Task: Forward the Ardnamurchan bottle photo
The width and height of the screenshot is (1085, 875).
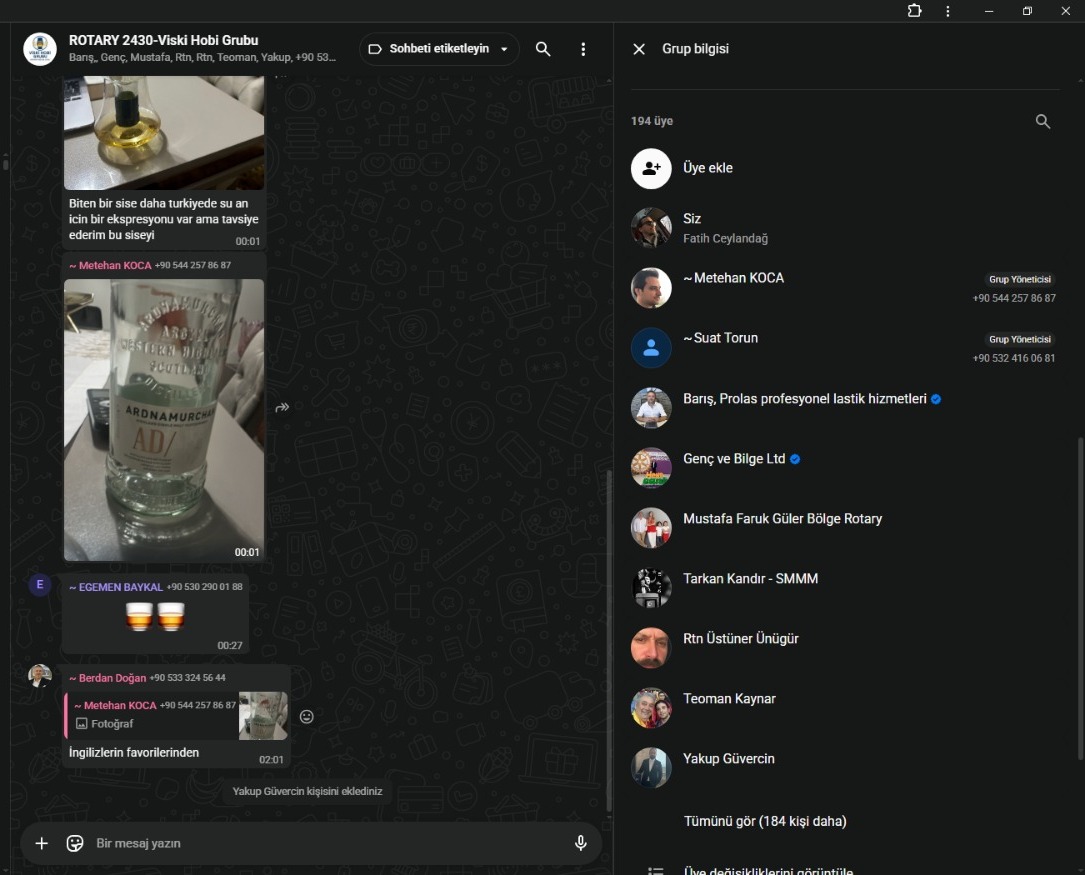Action: (283, 407)
